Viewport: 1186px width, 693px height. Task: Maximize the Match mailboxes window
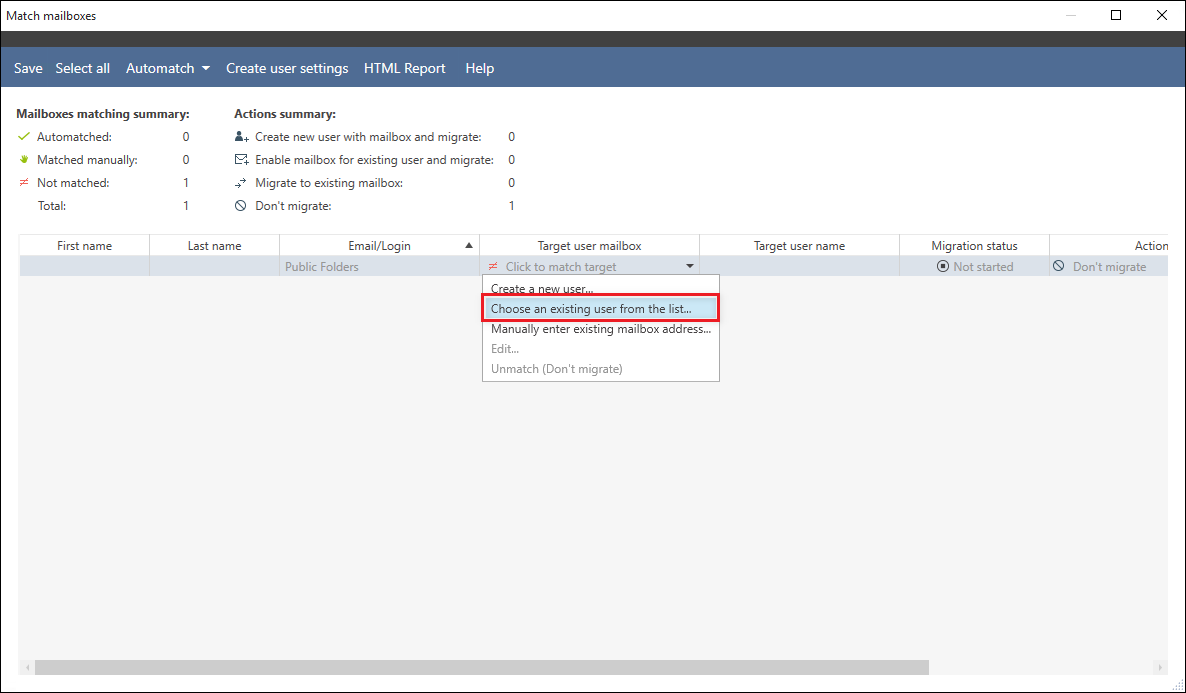1116,15
